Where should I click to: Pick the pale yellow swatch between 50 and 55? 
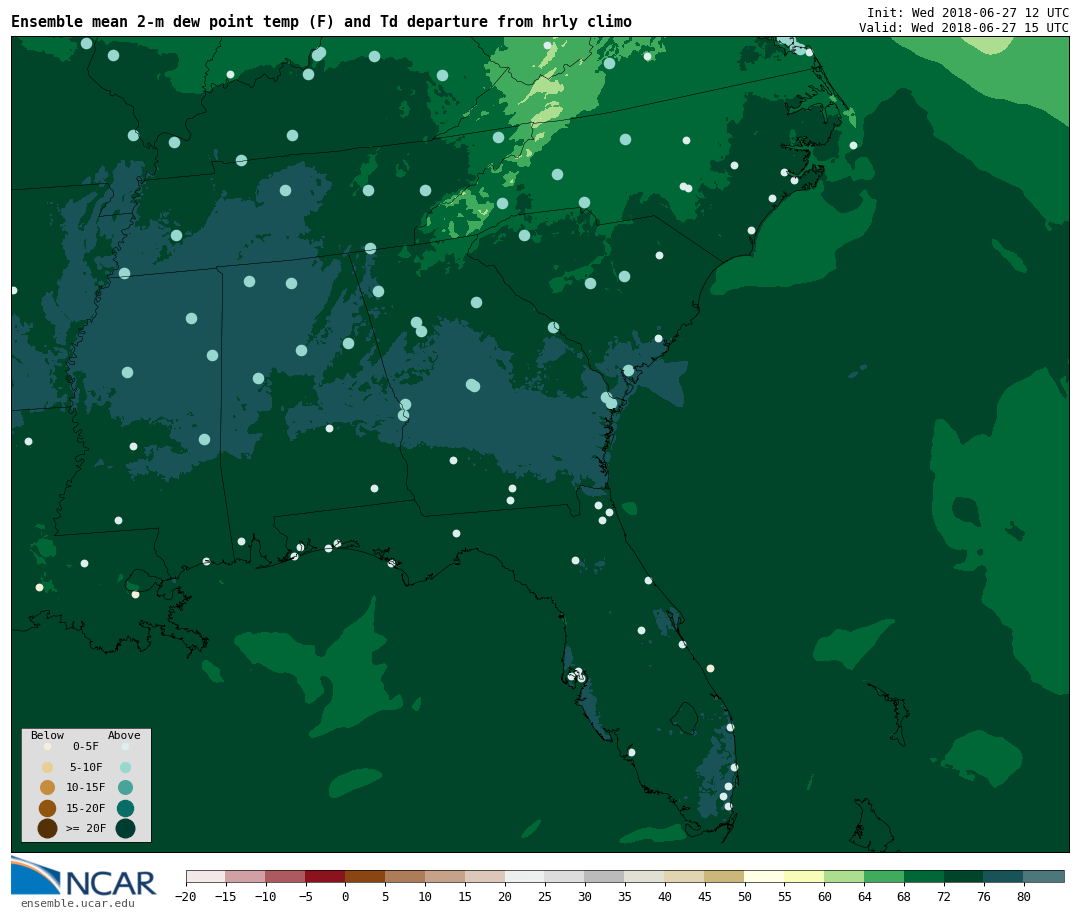pyautogui.click(x=765, y=876)
